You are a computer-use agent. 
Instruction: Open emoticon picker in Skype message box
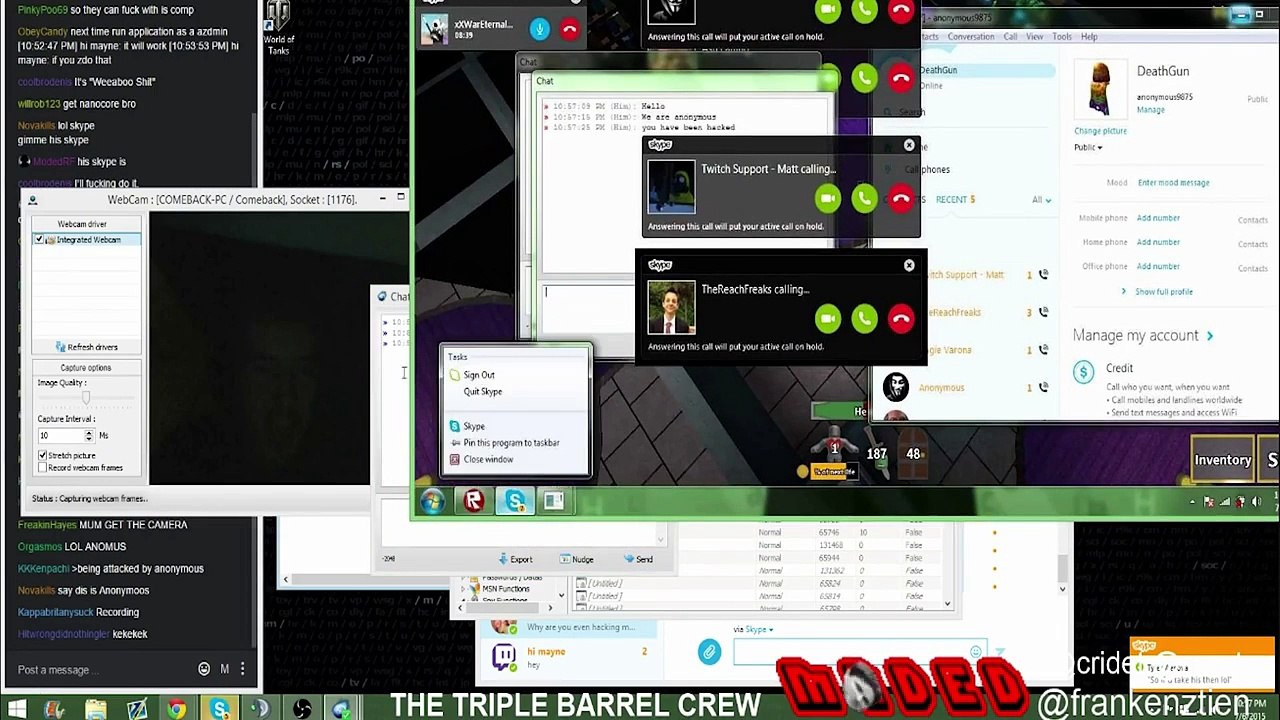tap(975, 652)
